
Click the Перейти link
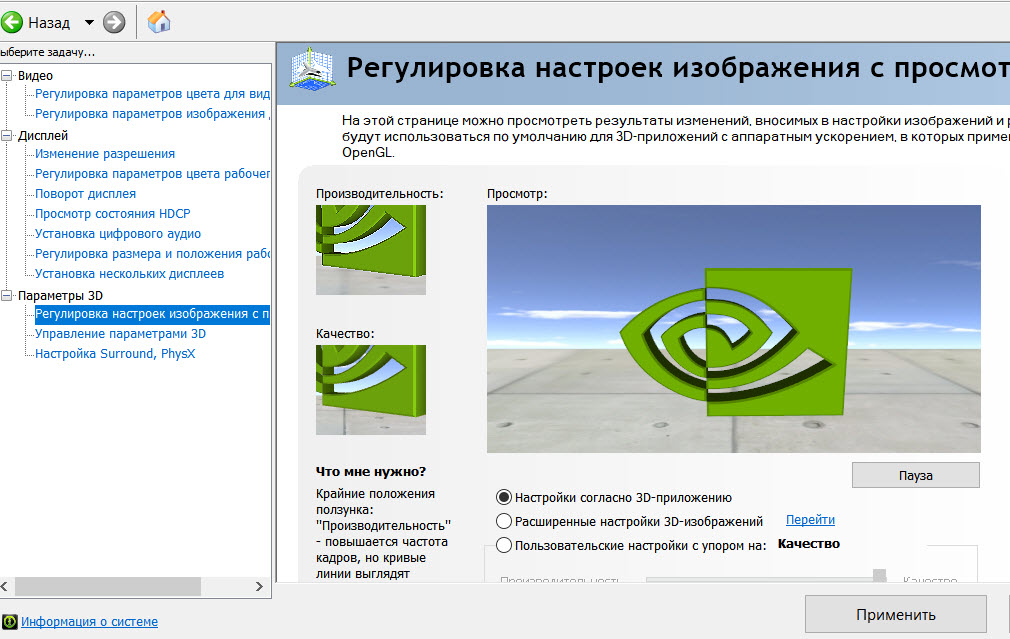point(810,520)
